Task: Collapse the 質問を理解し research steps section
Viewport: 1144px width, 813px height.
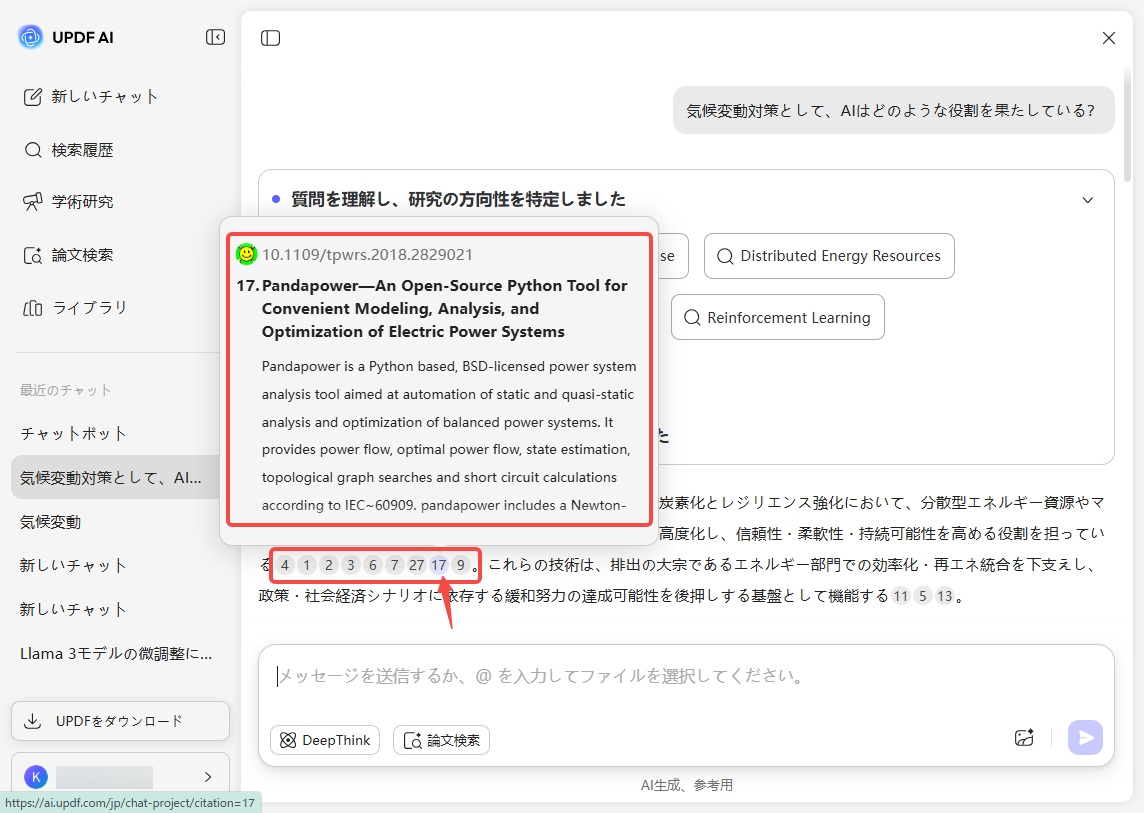Action: [1087, 200]
